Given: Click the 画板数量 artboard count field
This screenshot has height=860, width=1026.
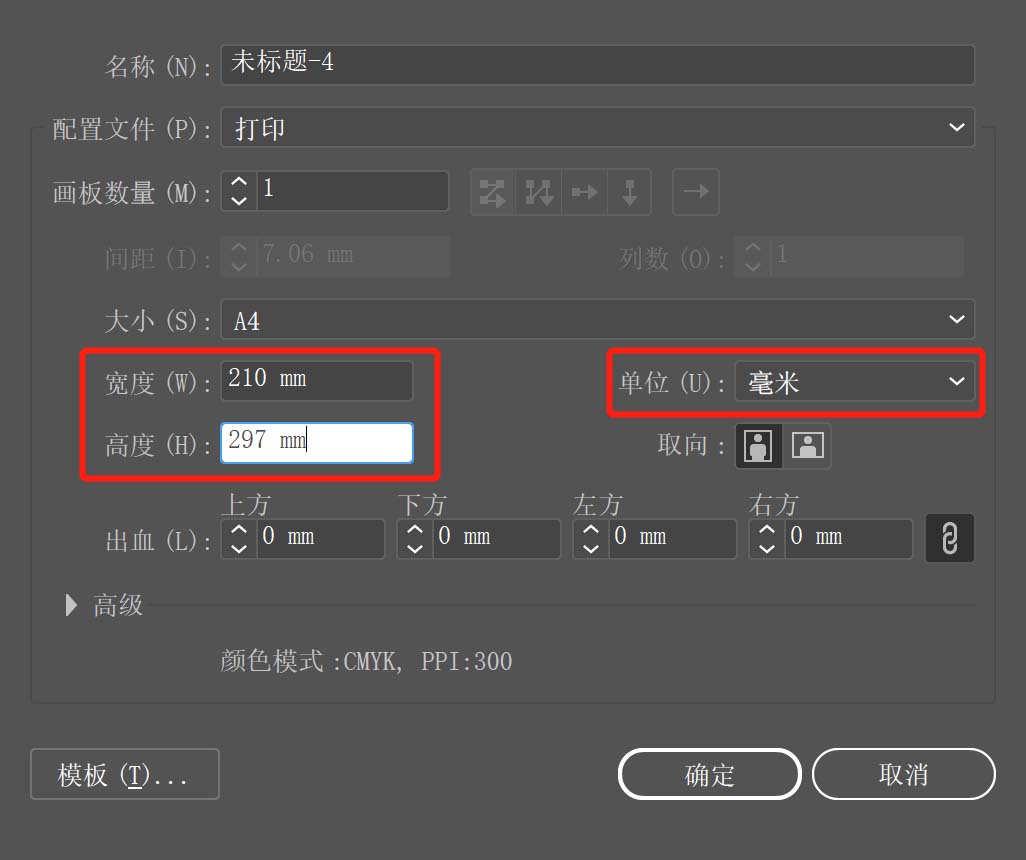Looking at the screenshot, I should 353,191.
